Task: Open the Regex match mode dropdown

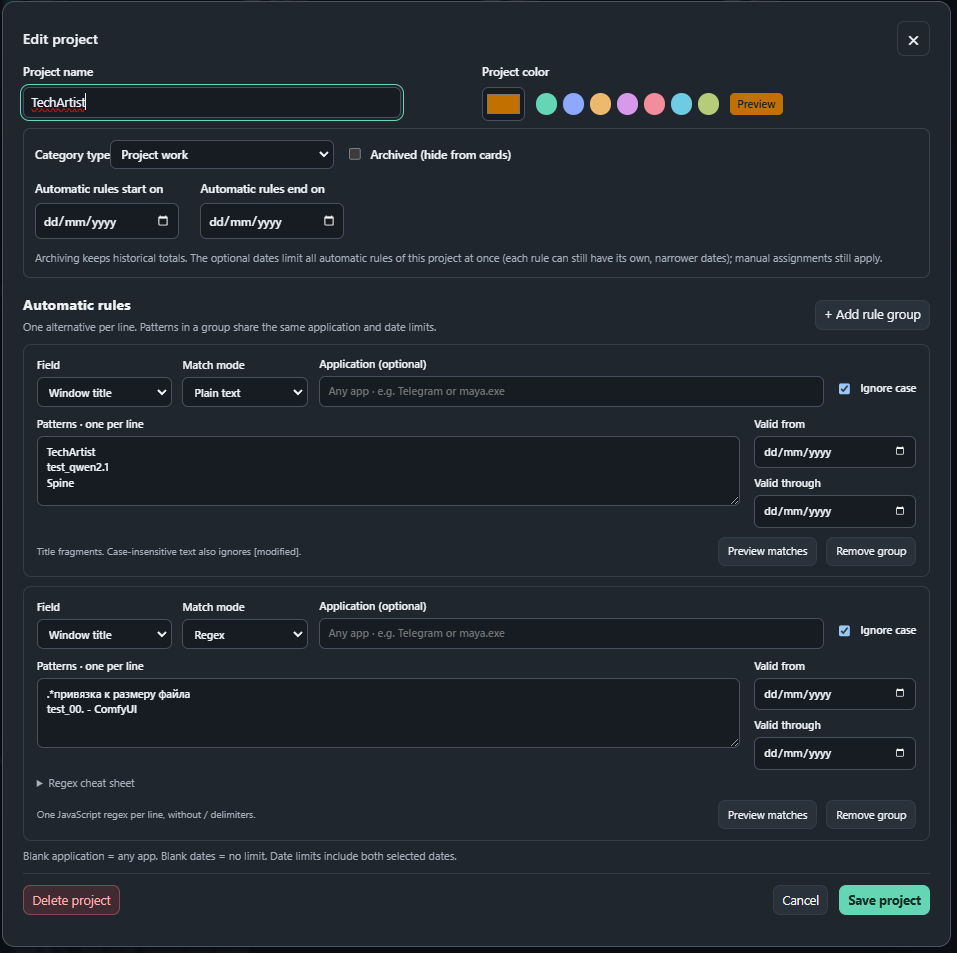Action: click(245, 634)
